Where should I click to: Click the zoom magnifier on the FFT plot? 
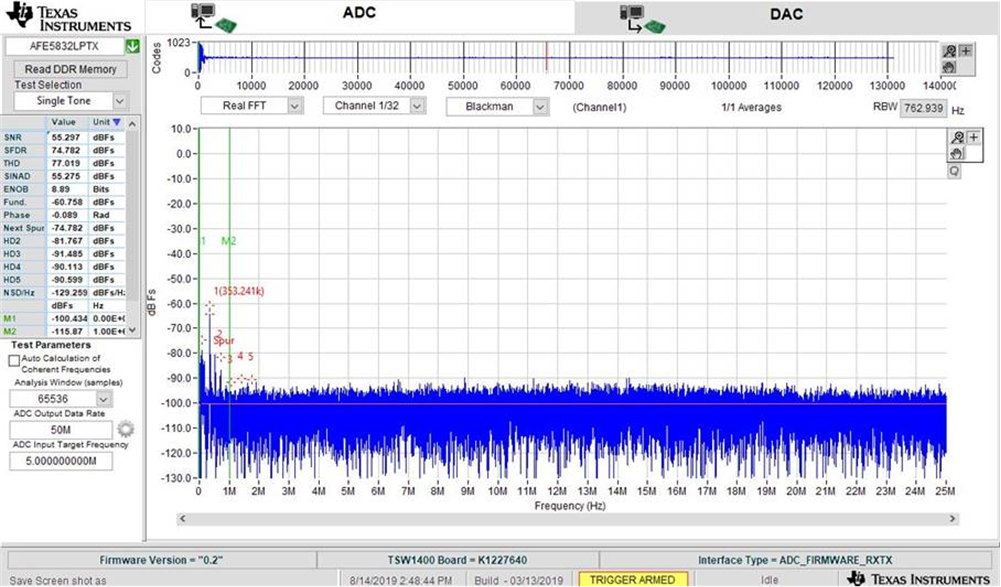pyautogui.click(x=957, y=138)
